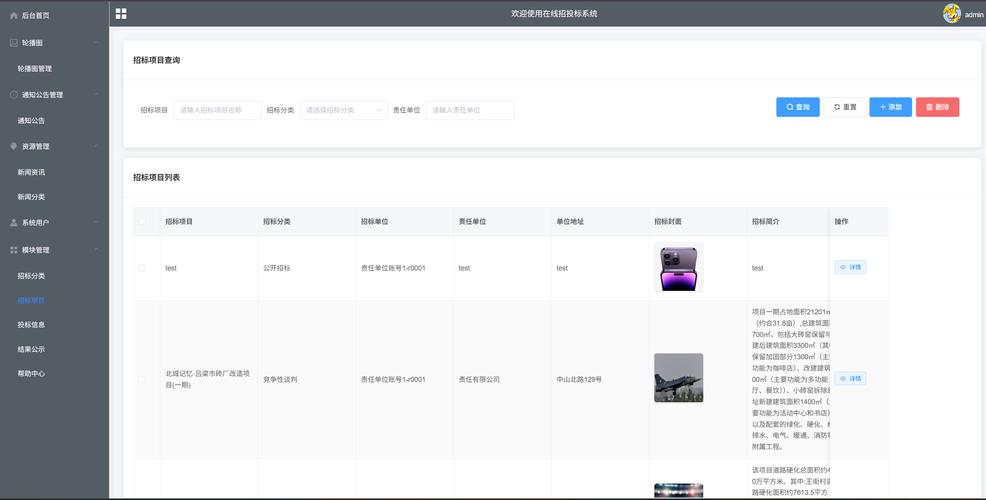The width and height of the screenshot is (986, 500).
Task: Click the clock icon beside 通知公告管理
Action: coord(14,94)
